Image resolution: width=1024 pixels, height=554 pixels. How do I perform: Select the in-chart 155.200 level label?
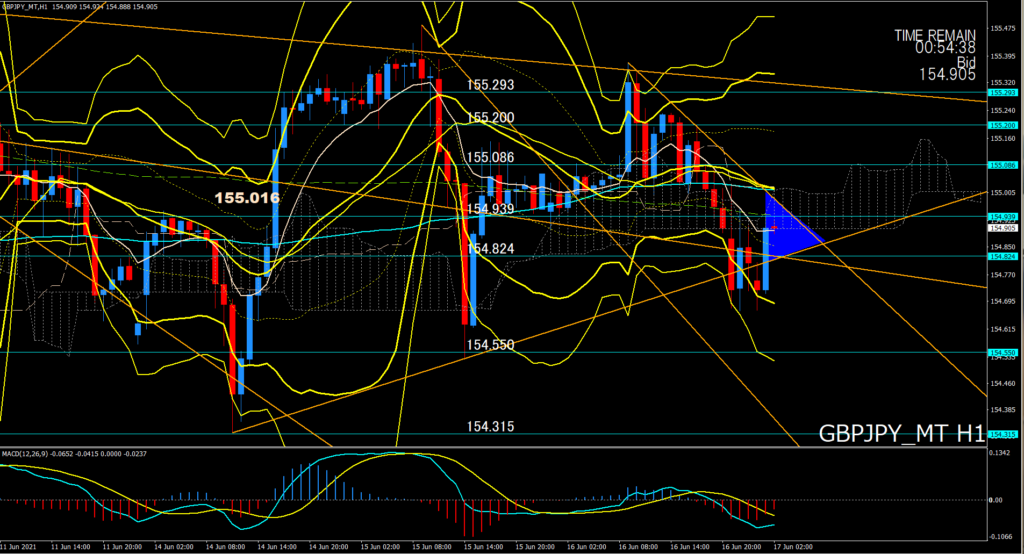pyautogui.click(x=490, y=118)
